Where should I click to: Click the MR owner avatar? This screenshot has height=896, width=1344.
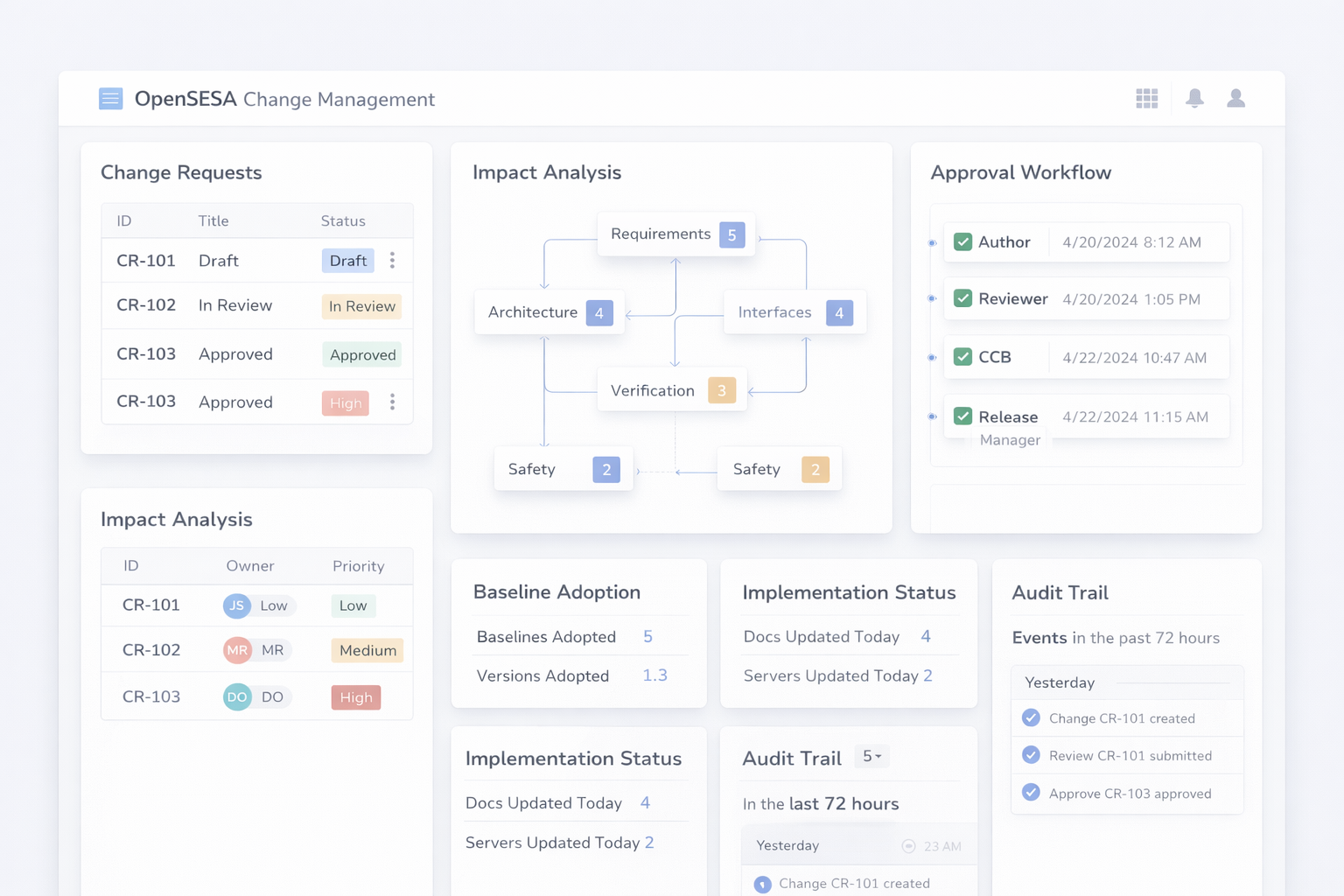[x=237, y=650]
